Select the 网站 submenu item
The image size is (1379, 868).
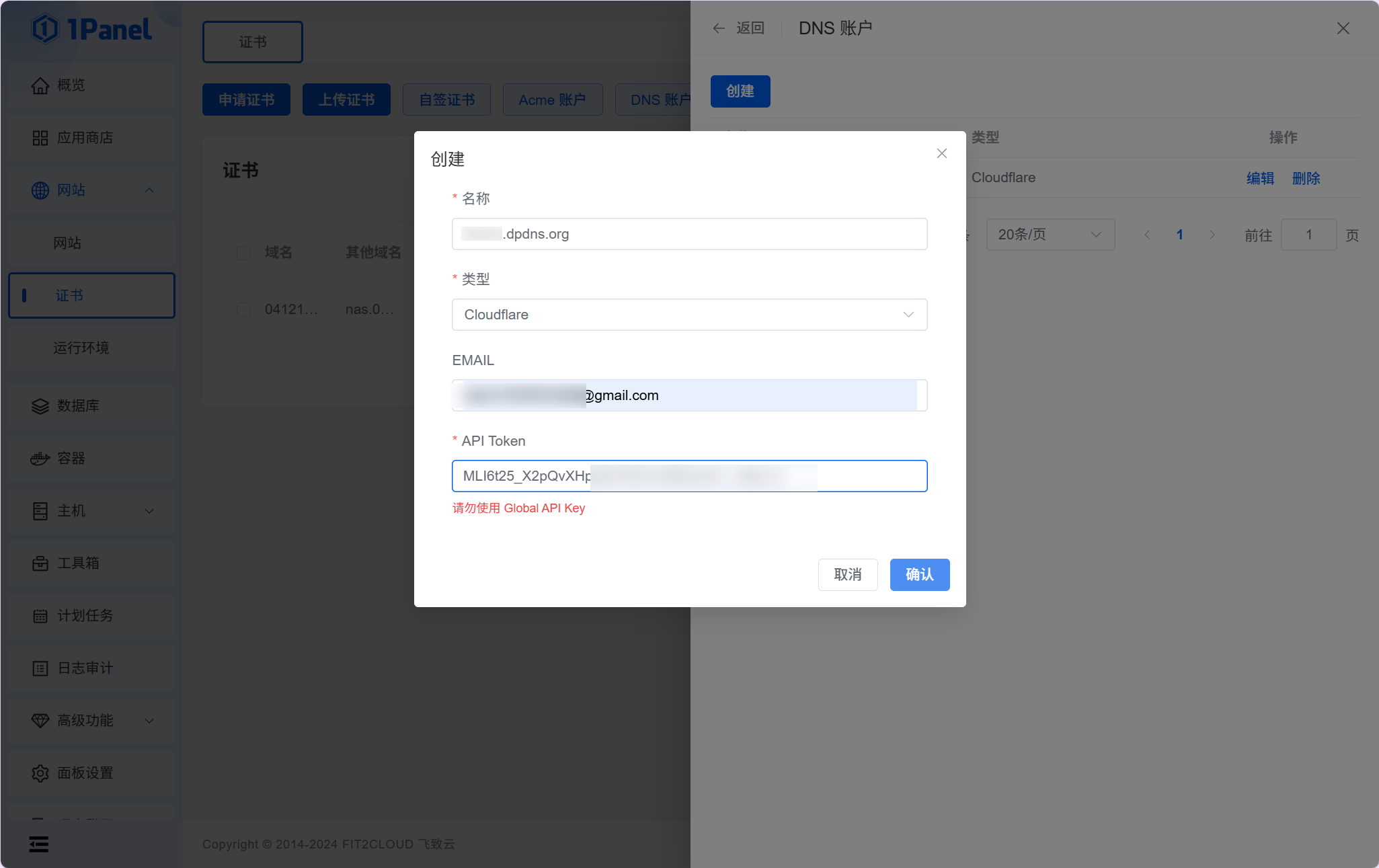point(91,243)
